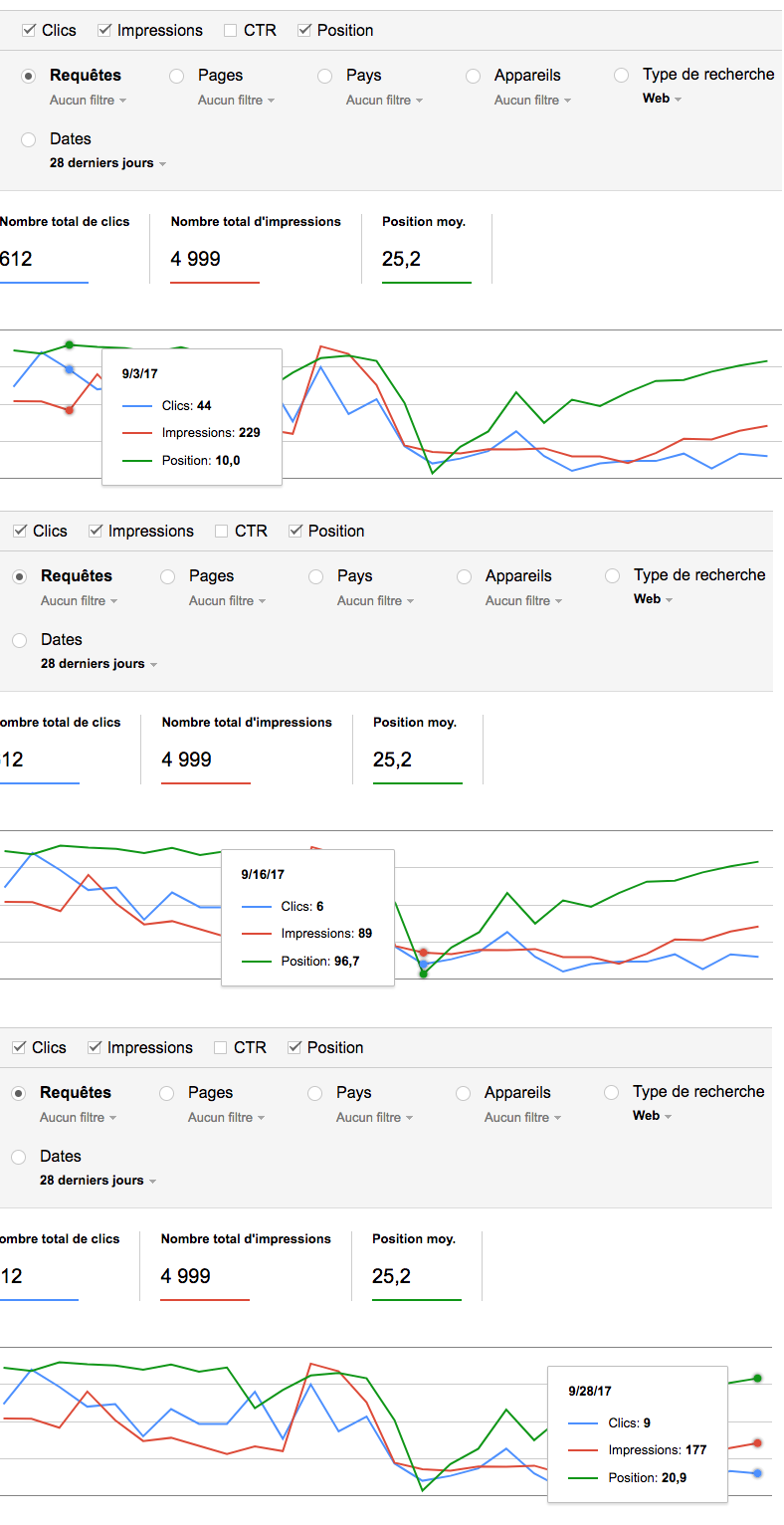This screenshot has width=784, height=1525.
Task: Expand Aucun filtre under Pays in the 9/16/17 panel
Action: pyautogui.click(x=376, y=601)
